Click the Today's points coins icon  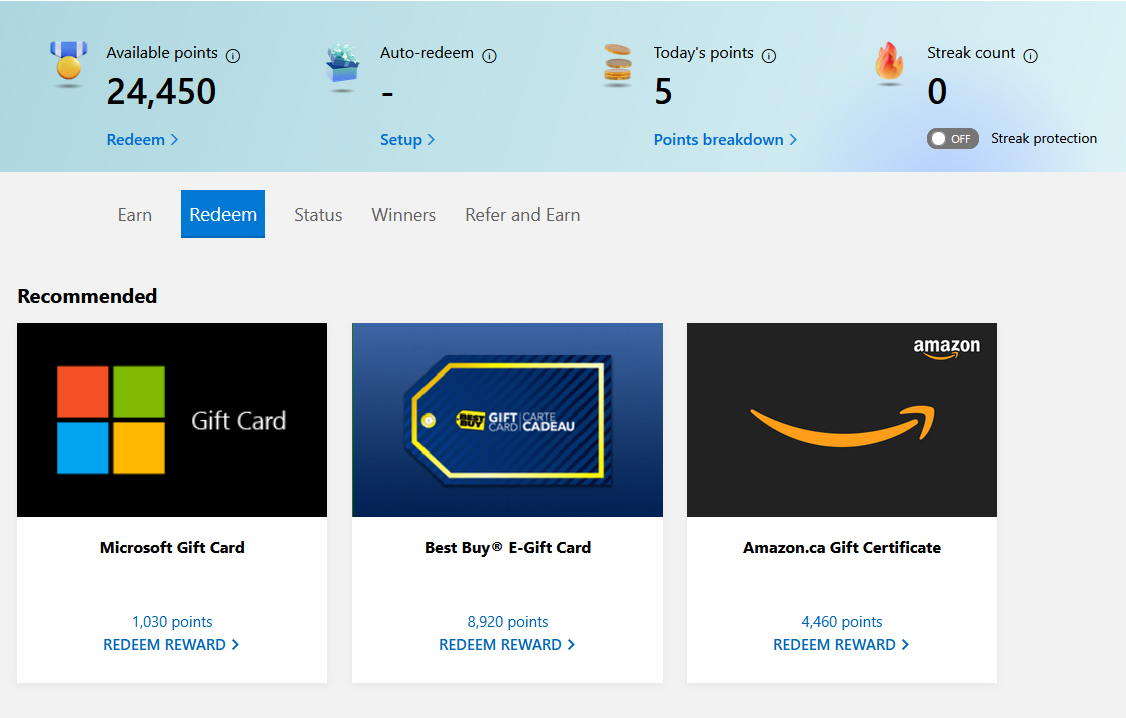pyautogui.click(x=618, y=64)
